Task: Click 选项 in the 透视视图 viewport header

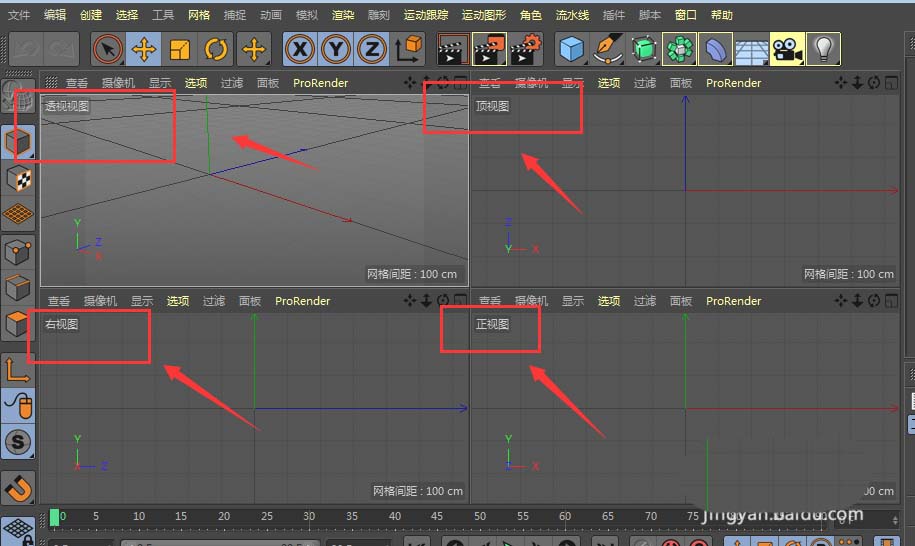Action: coord(196,83)
